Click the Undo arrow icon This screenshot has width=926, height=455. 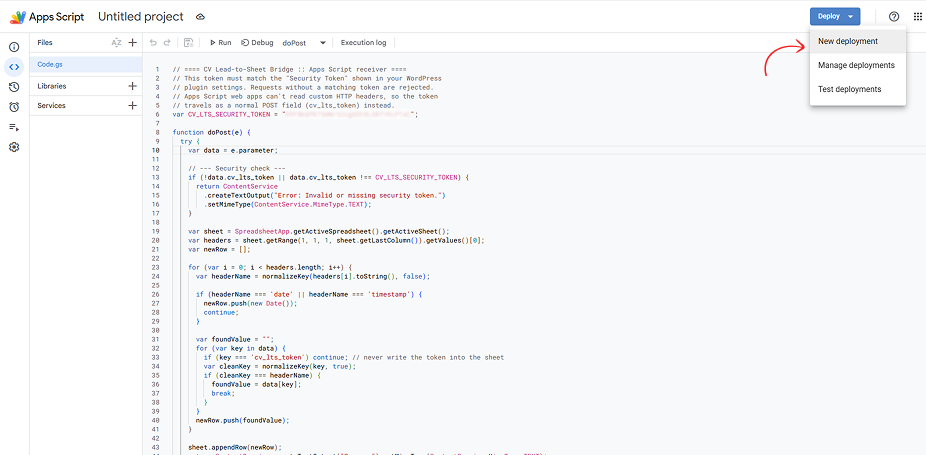click(154, 43)
